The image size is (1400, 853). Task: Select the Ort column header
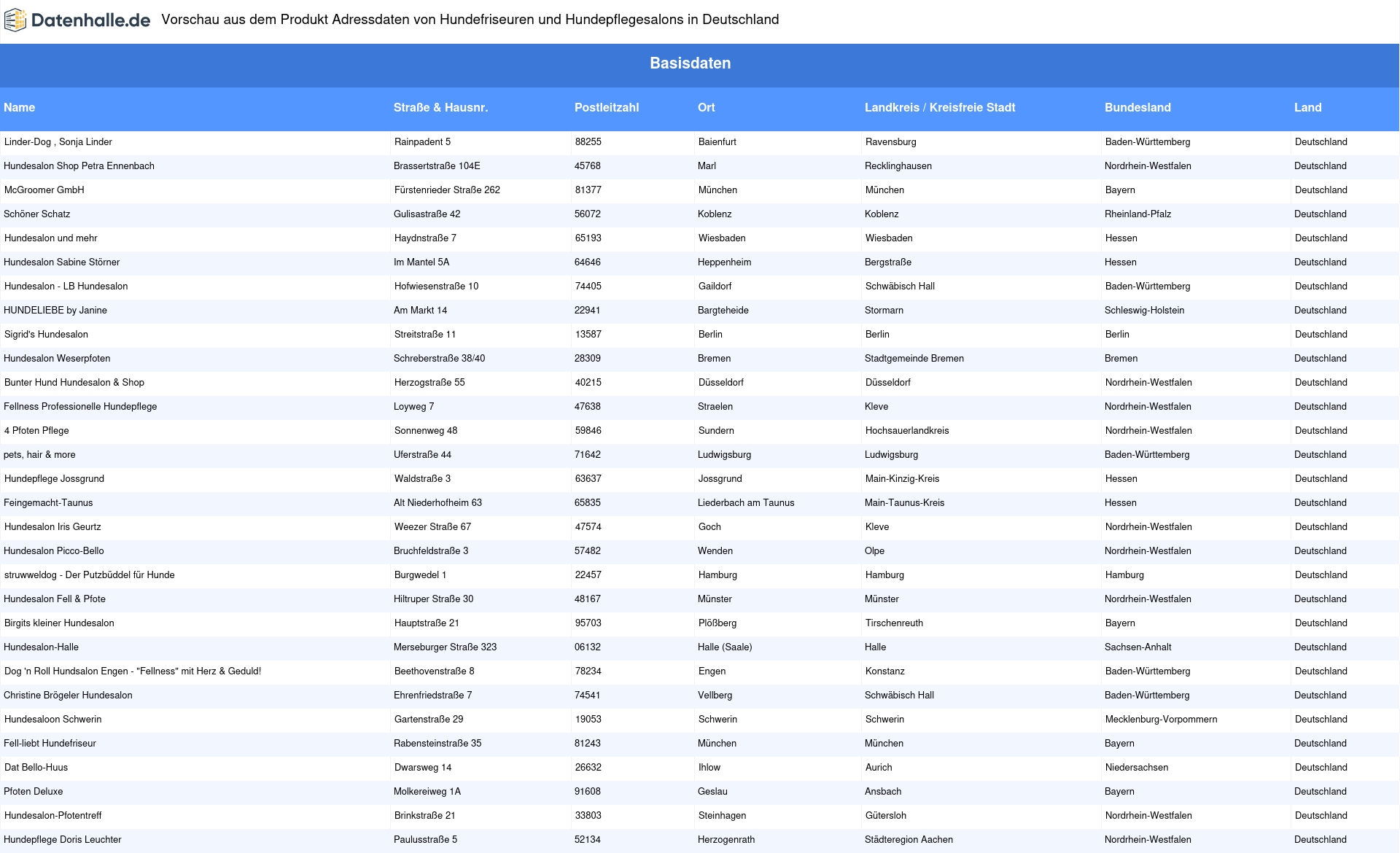pos(707,107)
